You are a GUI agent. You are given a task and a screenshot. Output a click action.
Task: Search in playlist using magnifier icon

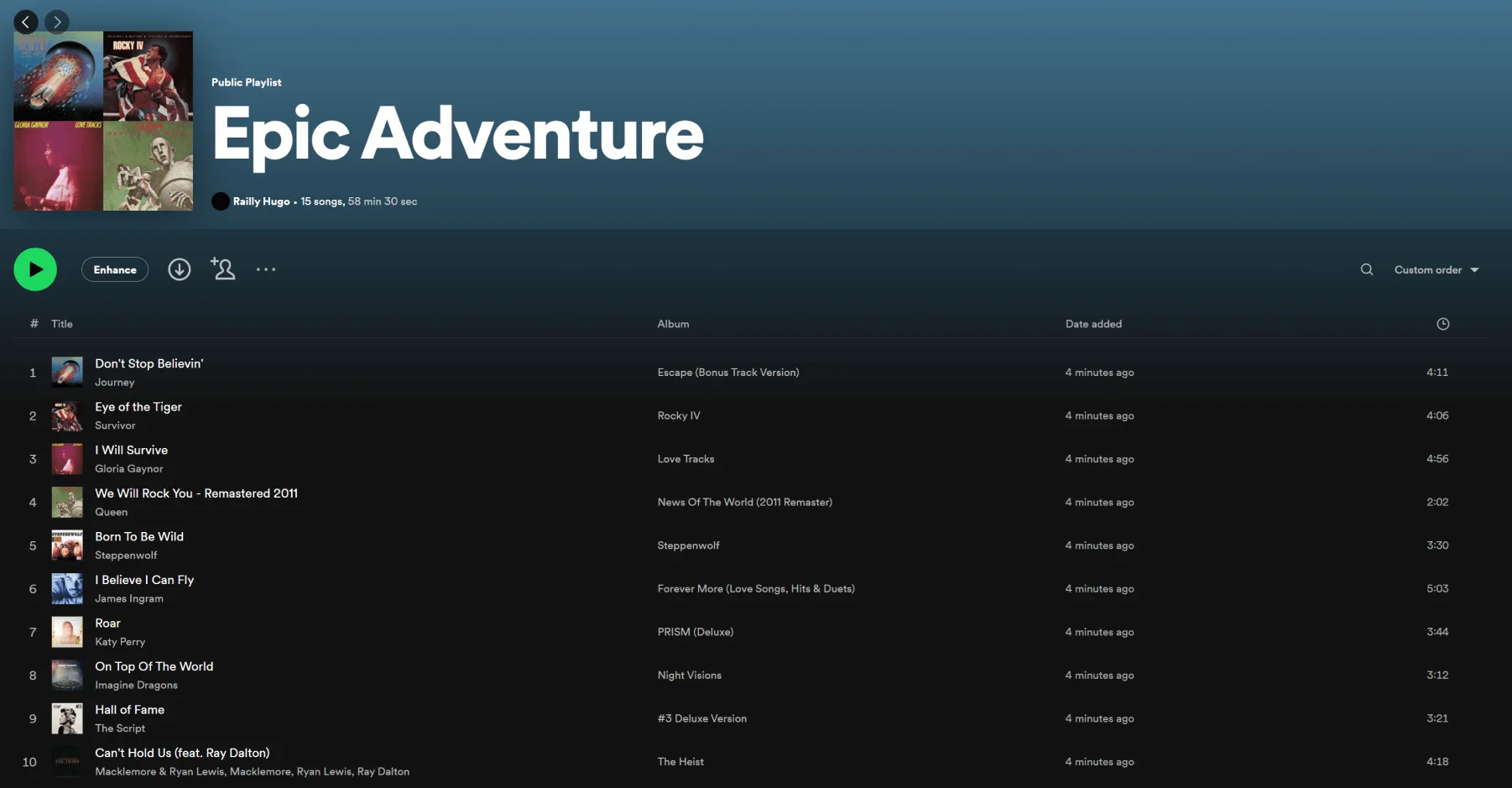(1367, 269)
